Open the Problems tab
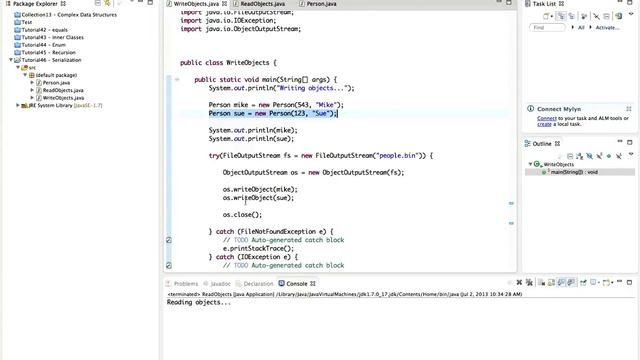Image resolution: width=640 pixels, height=360 pixels. [x=182, y=284]
